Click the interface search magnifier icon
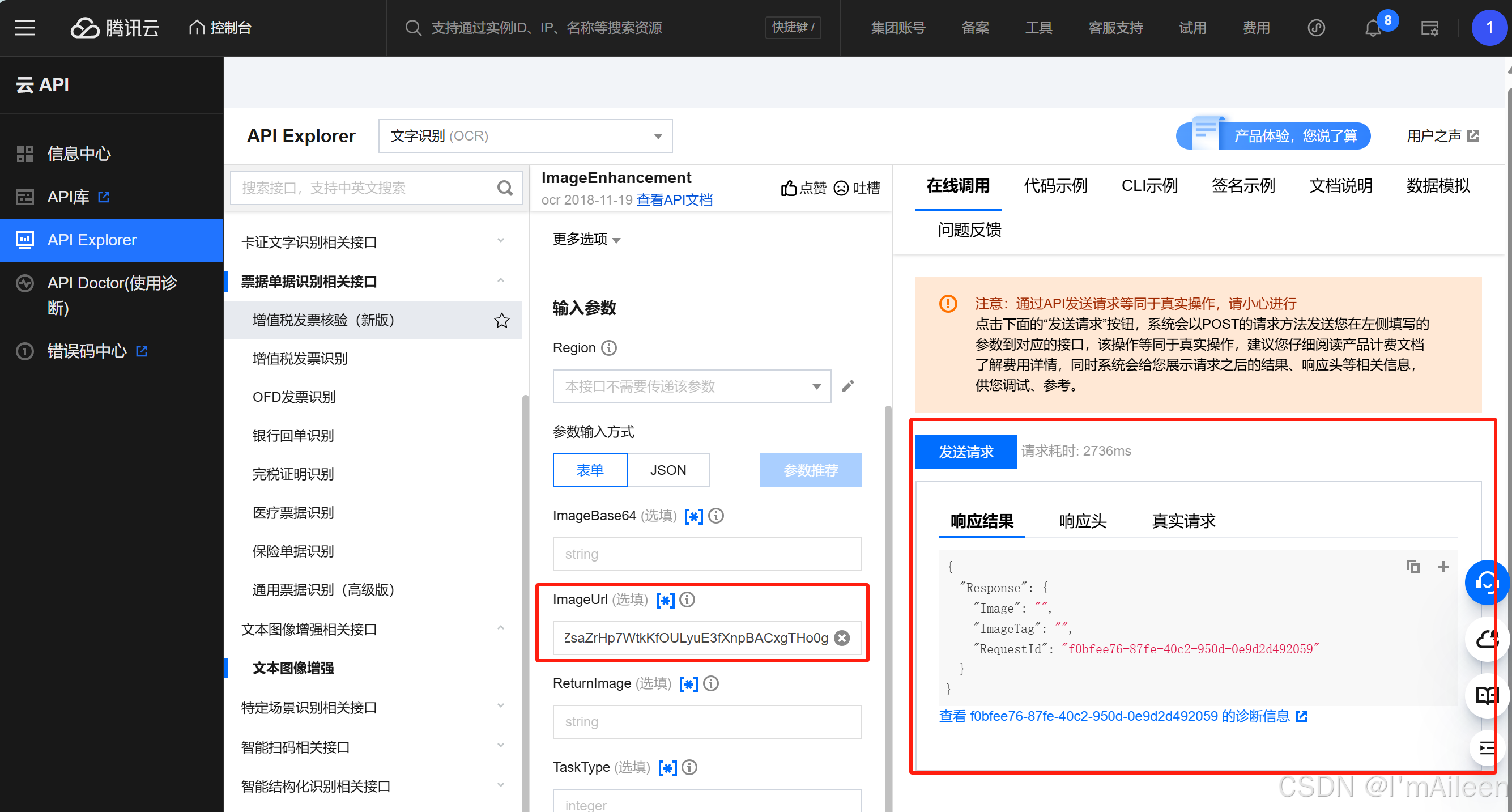 click(505, 188)
